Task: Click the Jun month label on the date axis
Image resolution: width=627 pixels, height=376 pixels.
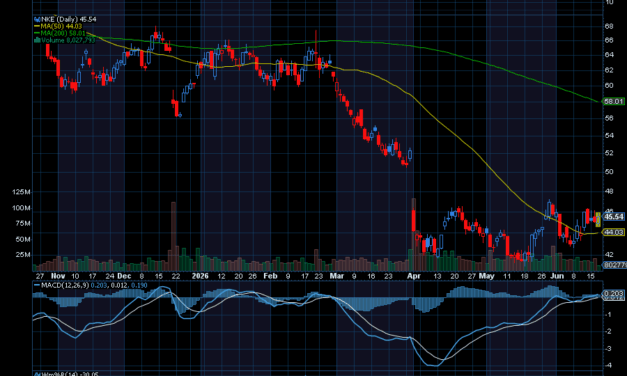Action: pos(557,276)
